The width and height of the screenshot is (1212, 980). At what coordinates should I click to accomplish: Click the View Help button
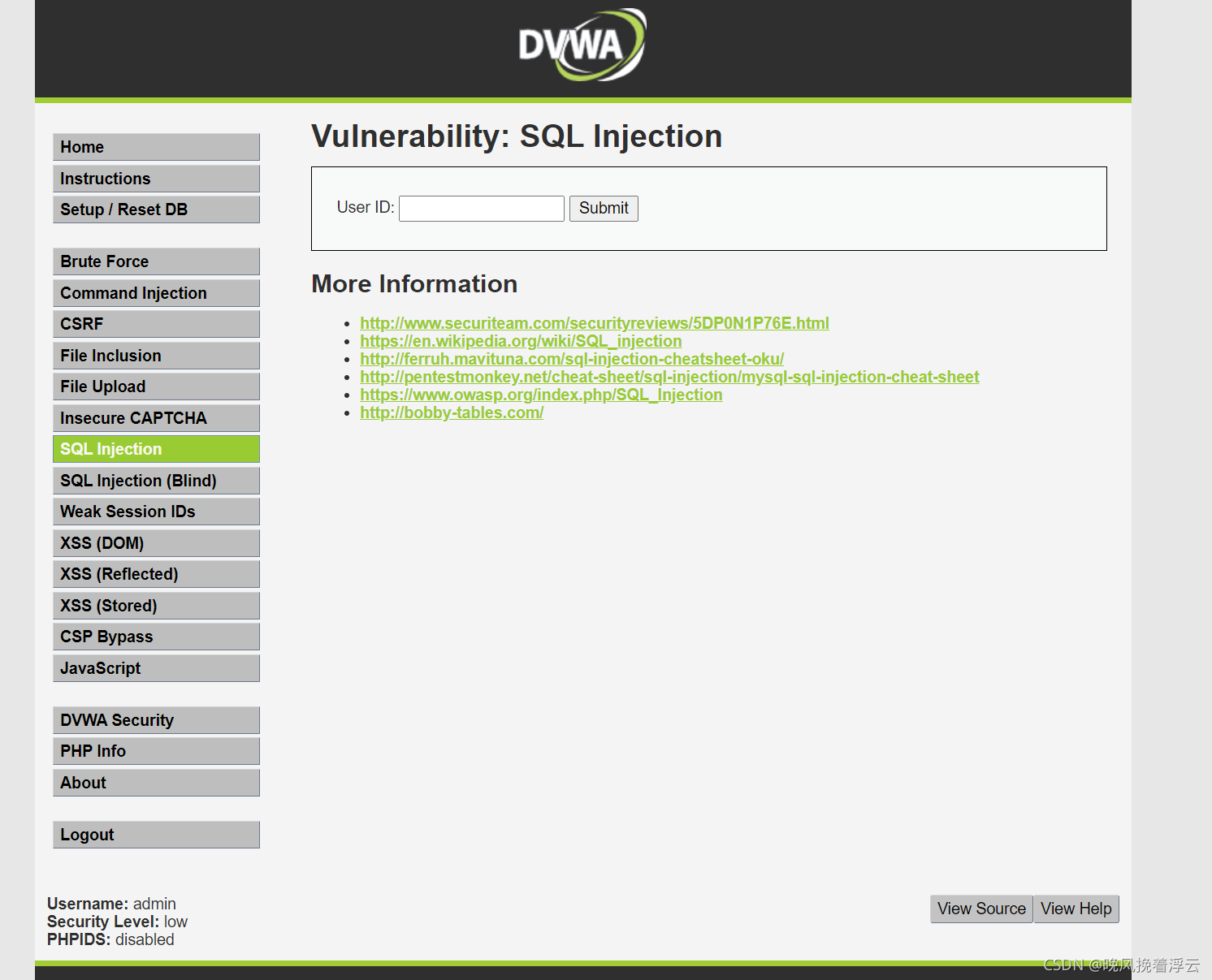(1076, 909)
